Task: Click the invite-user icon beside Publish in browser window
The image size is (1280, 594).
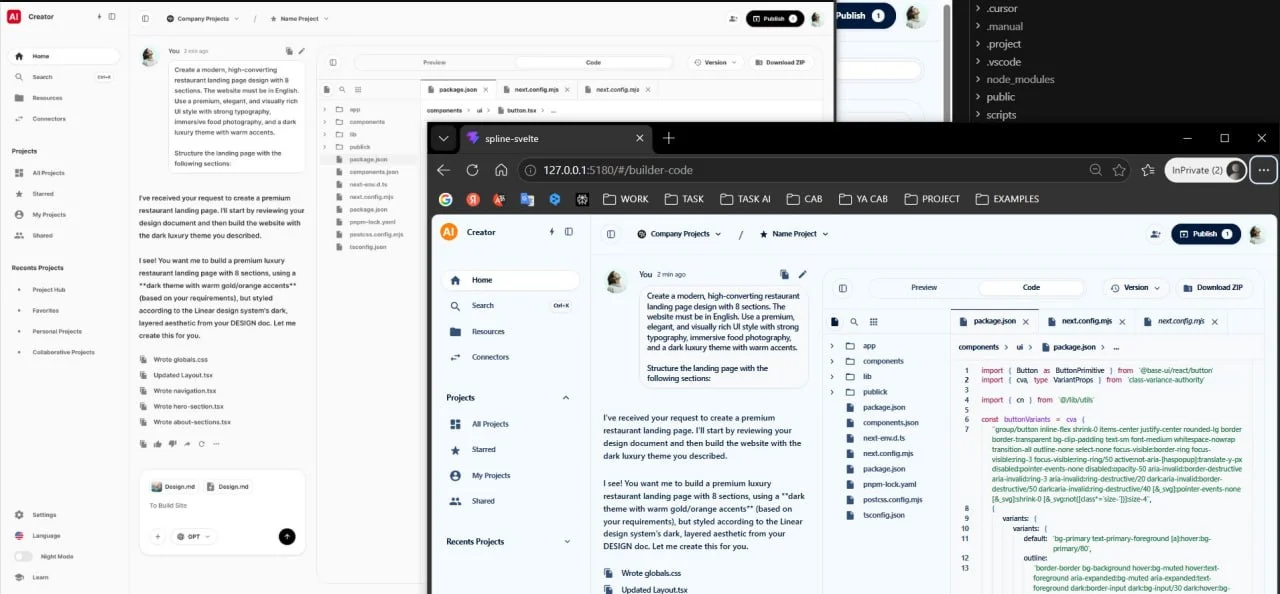Action: click(x=1156, y=234)
